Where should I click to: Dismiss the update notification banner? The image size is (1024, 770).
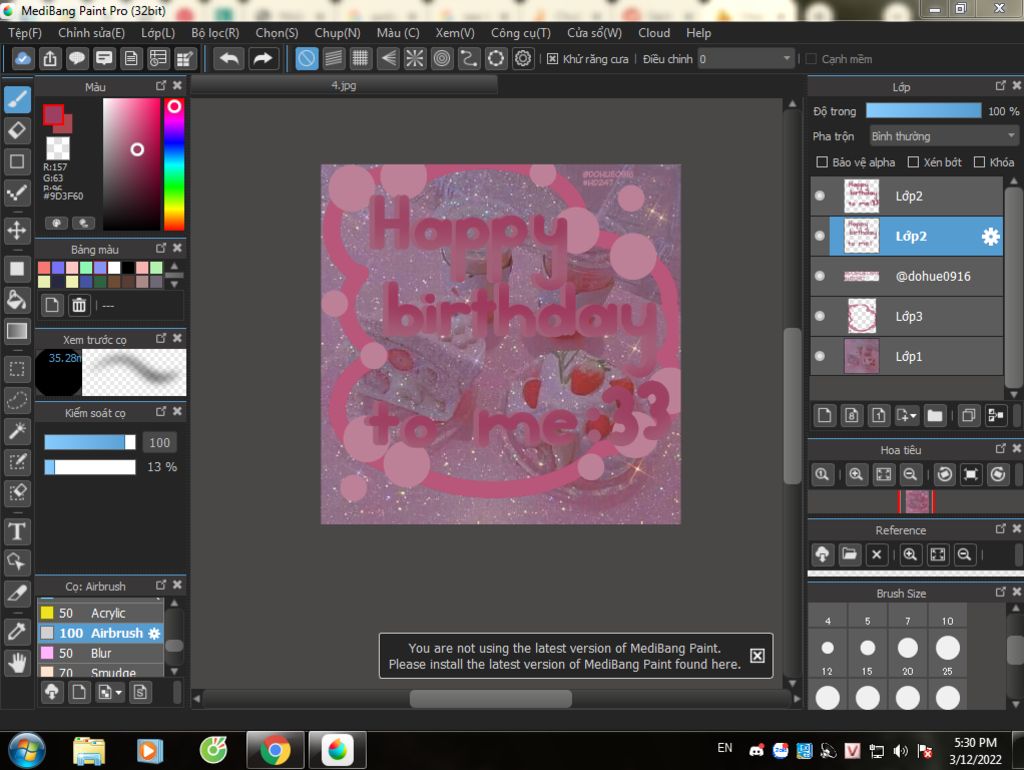point(757,656)
